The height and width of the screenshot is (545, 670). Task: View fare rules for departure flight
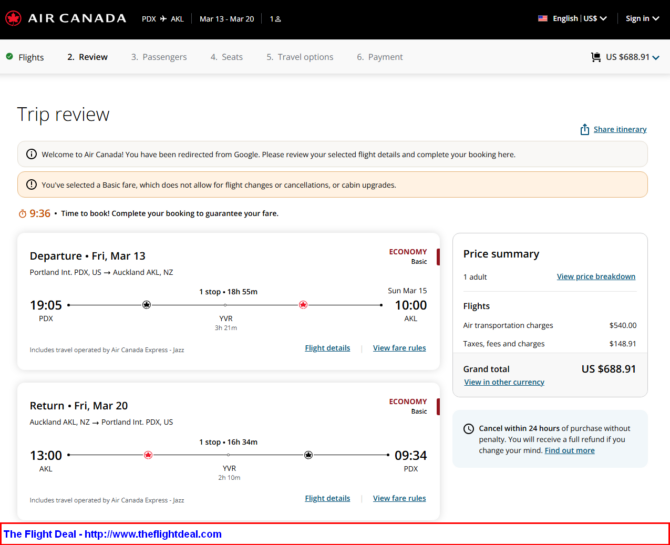click(x=399, y=348)
